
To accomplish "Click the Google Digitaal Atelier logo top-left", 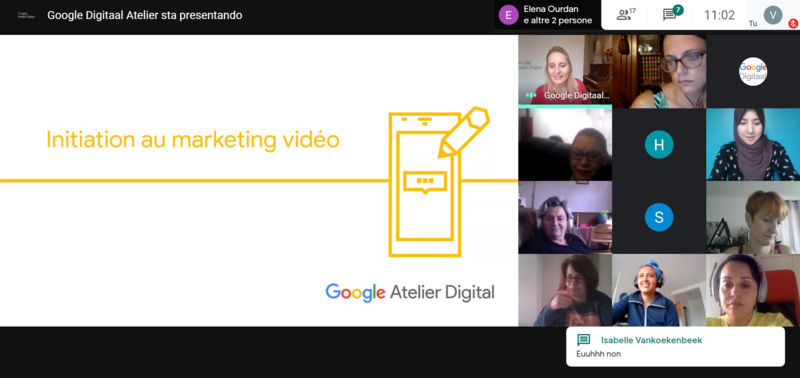I will (x=26, y=15).
